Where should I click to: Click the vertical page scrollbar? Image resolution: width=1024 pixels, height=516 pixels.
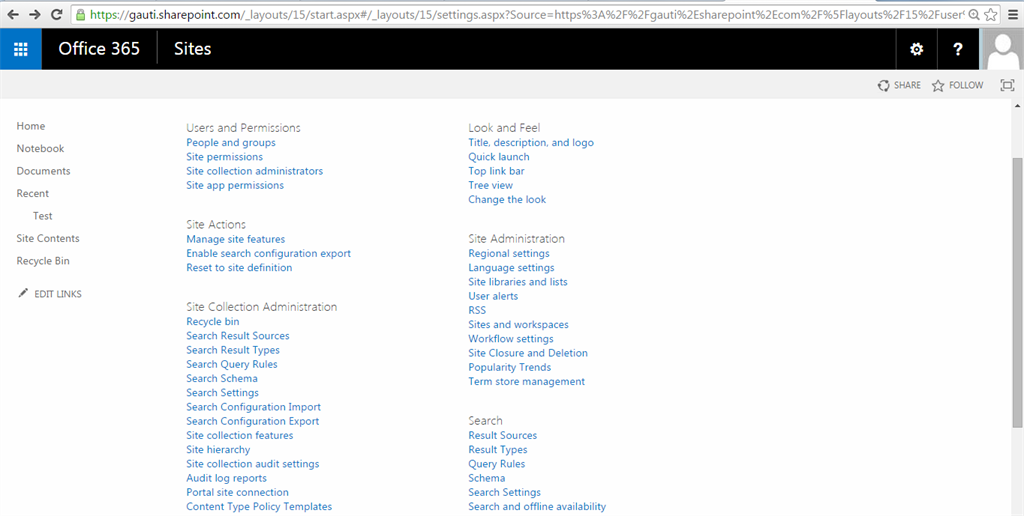pyautogui.click(x=1018, y=293)
